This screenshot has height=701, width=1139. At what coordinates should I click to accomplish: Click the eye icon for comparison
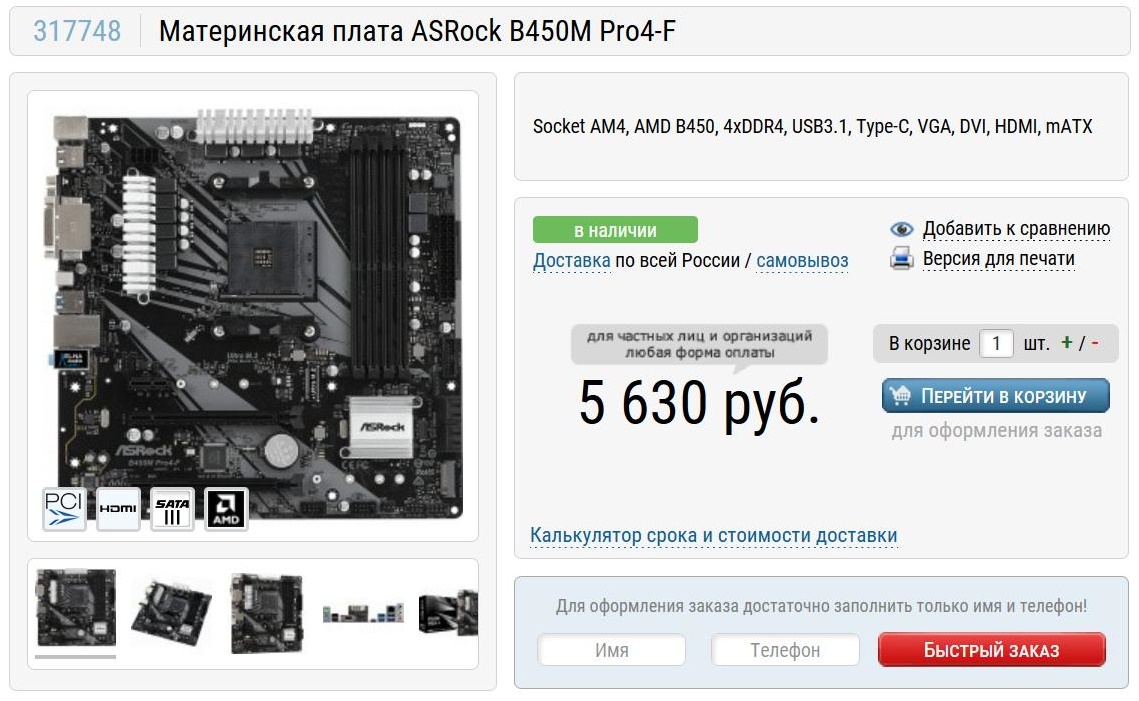pos(901,230)
